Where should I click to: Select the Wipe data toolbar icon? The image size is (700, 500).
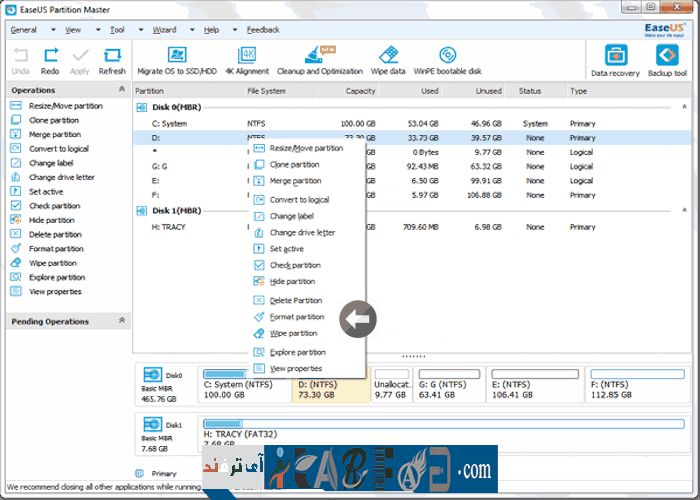[387, 57]
